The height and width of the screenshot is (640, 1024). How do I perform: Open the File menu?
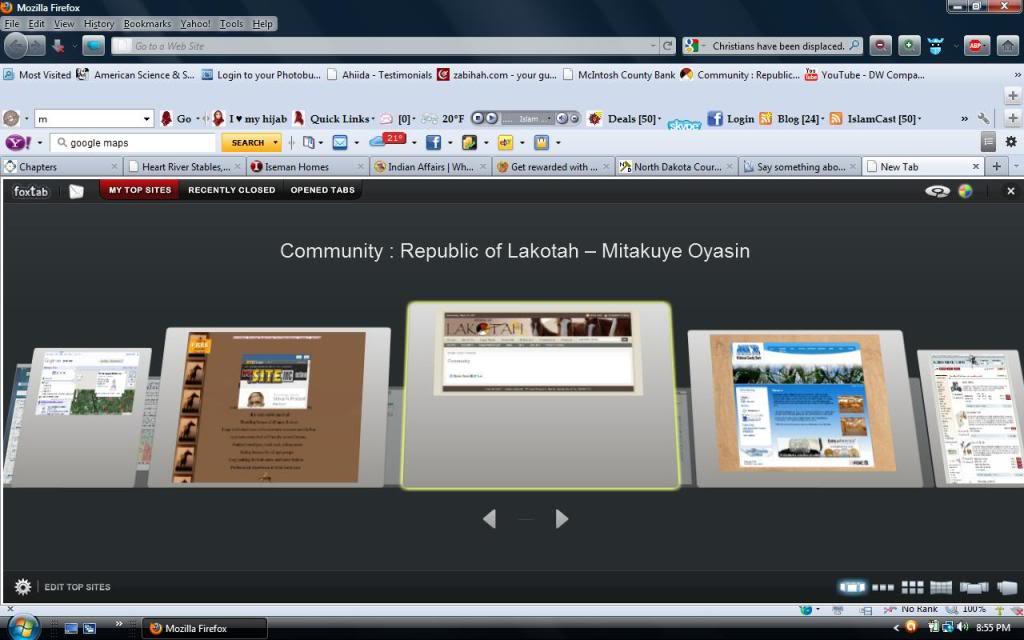tap(12, 24)
